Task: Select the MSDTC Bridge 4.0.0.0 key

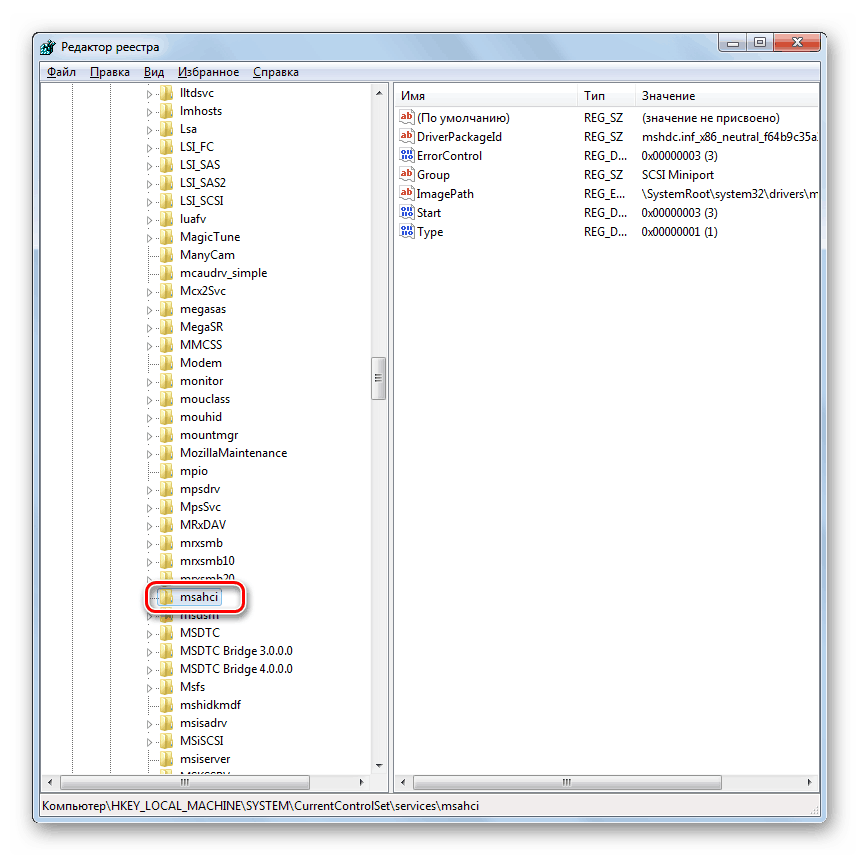Action: click(236, 669)
